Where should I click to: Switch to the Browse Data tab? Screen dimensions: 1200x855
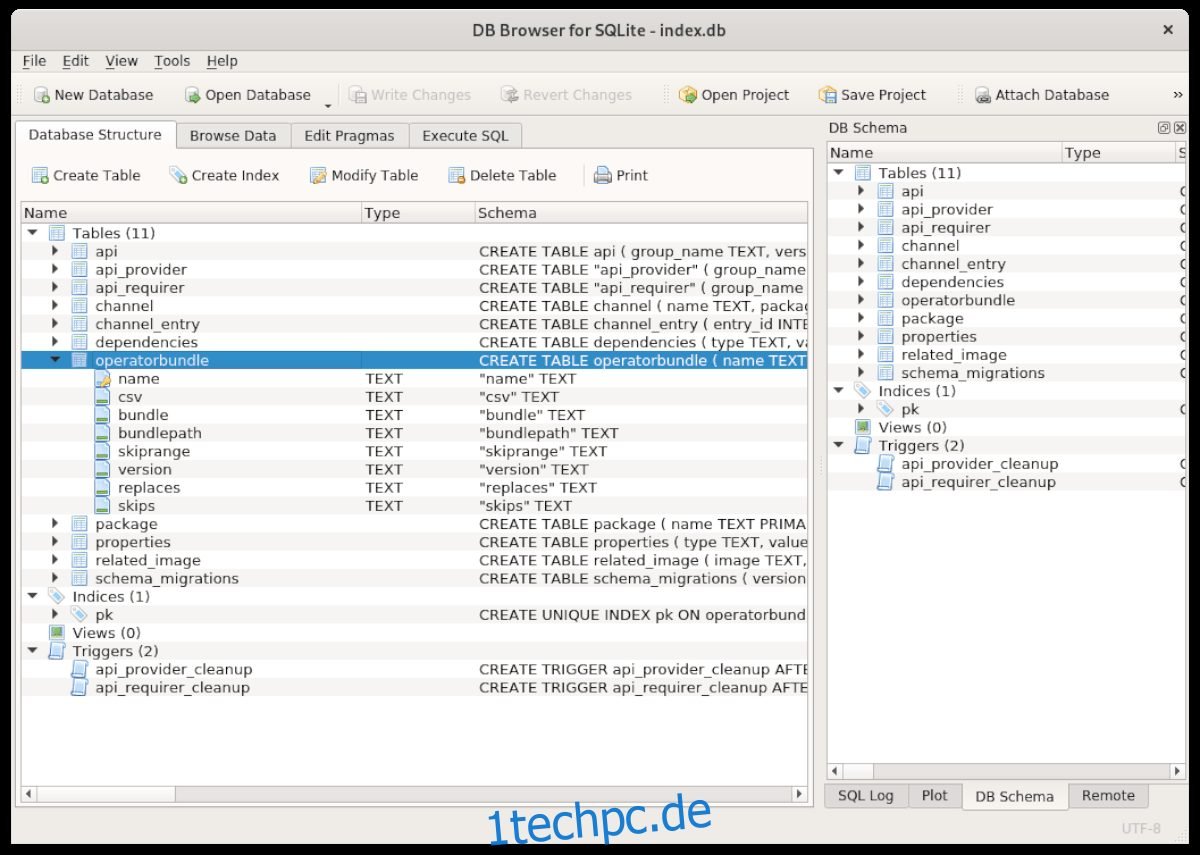coord(233,136)
